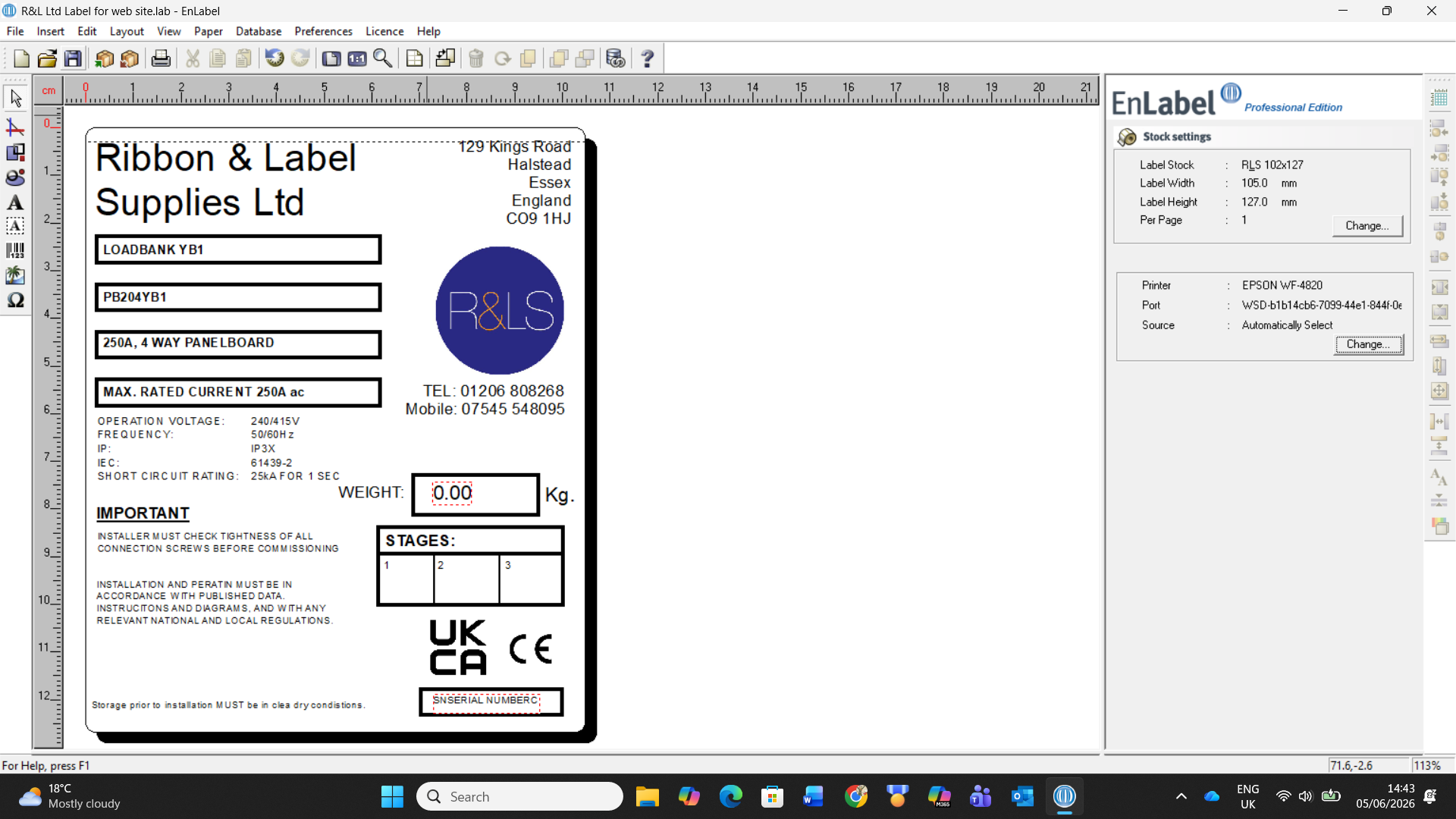This screenshot has width=1456, height=819.
Task: Select the IMPORTANT heading text
Action: click(x=143, y=513)
